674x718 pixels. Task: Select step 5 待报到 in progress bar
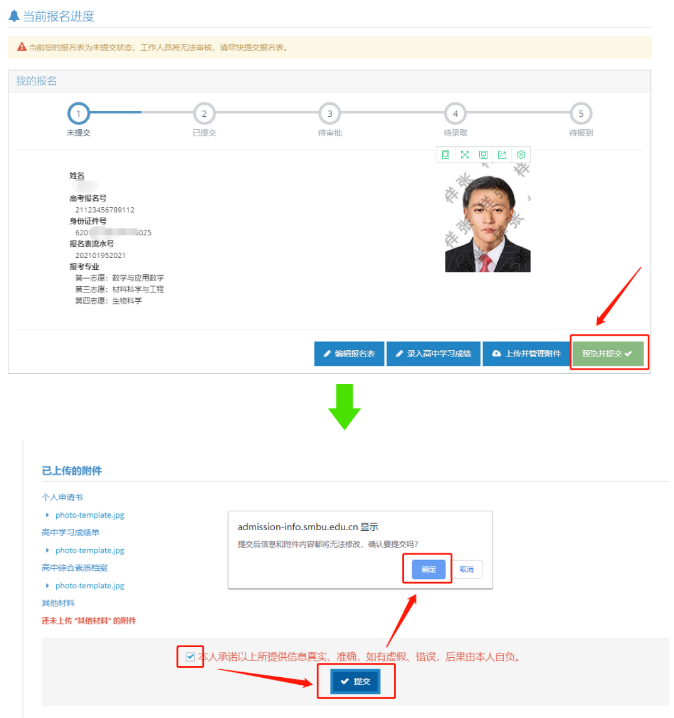coord(580,114)
